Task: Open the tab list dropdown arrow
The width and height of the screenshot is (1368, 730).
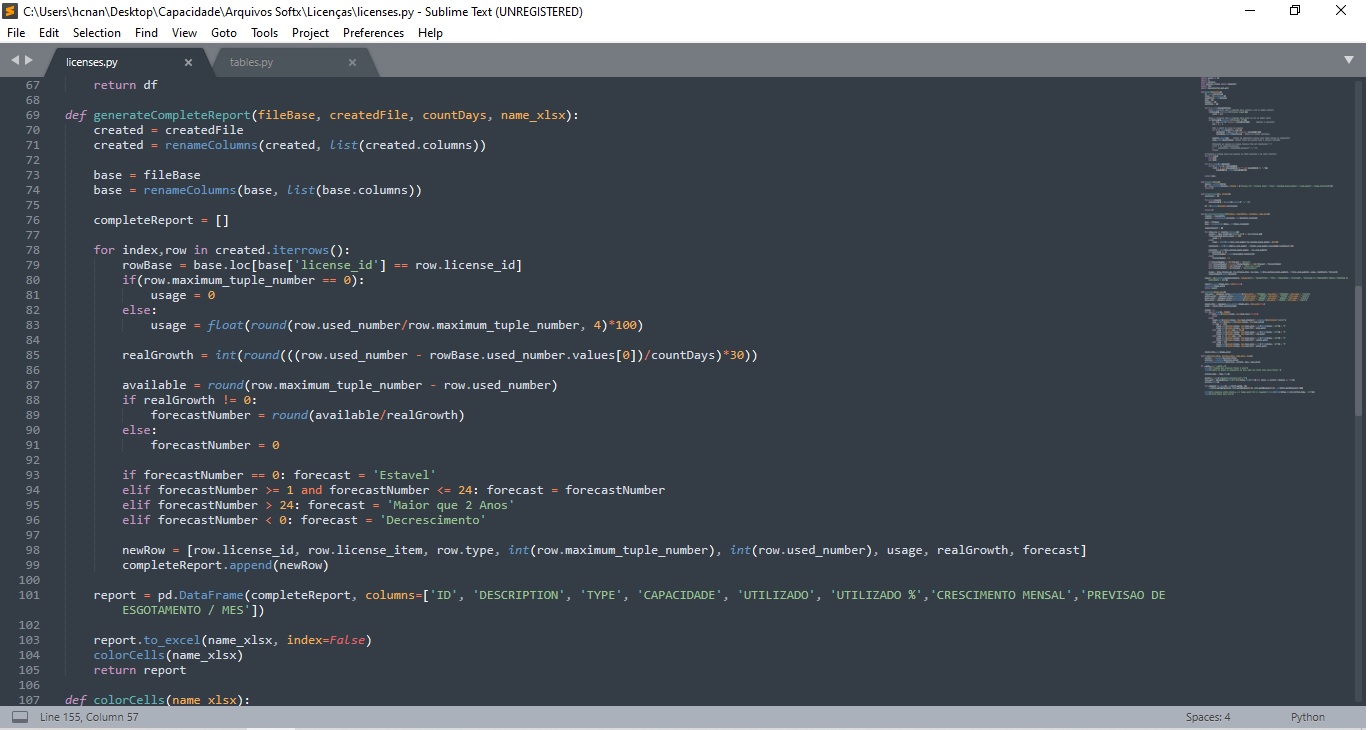Action: (1347, 61)
